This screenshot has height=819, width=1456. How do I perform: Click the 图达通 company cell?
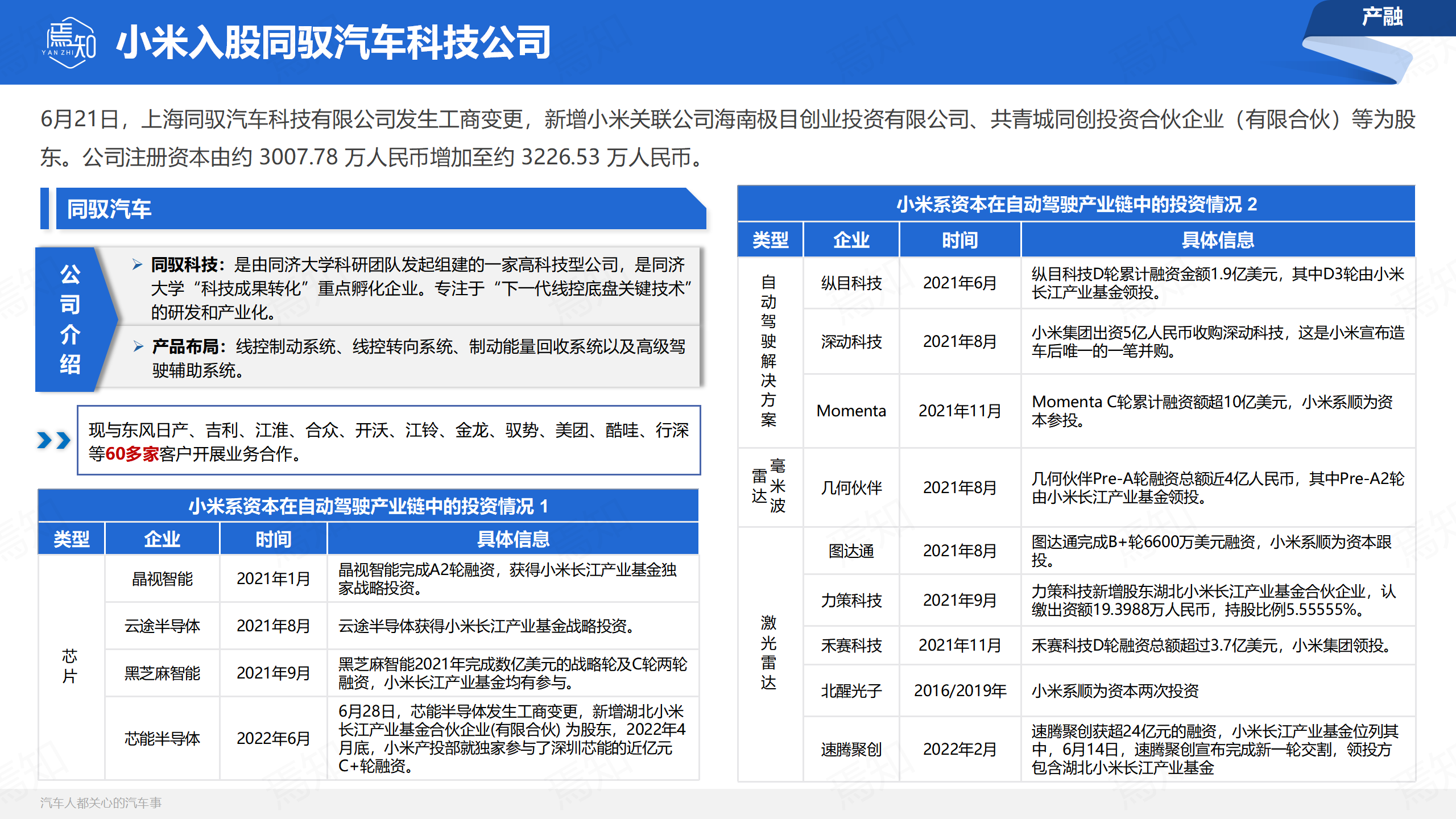point(851,551)
